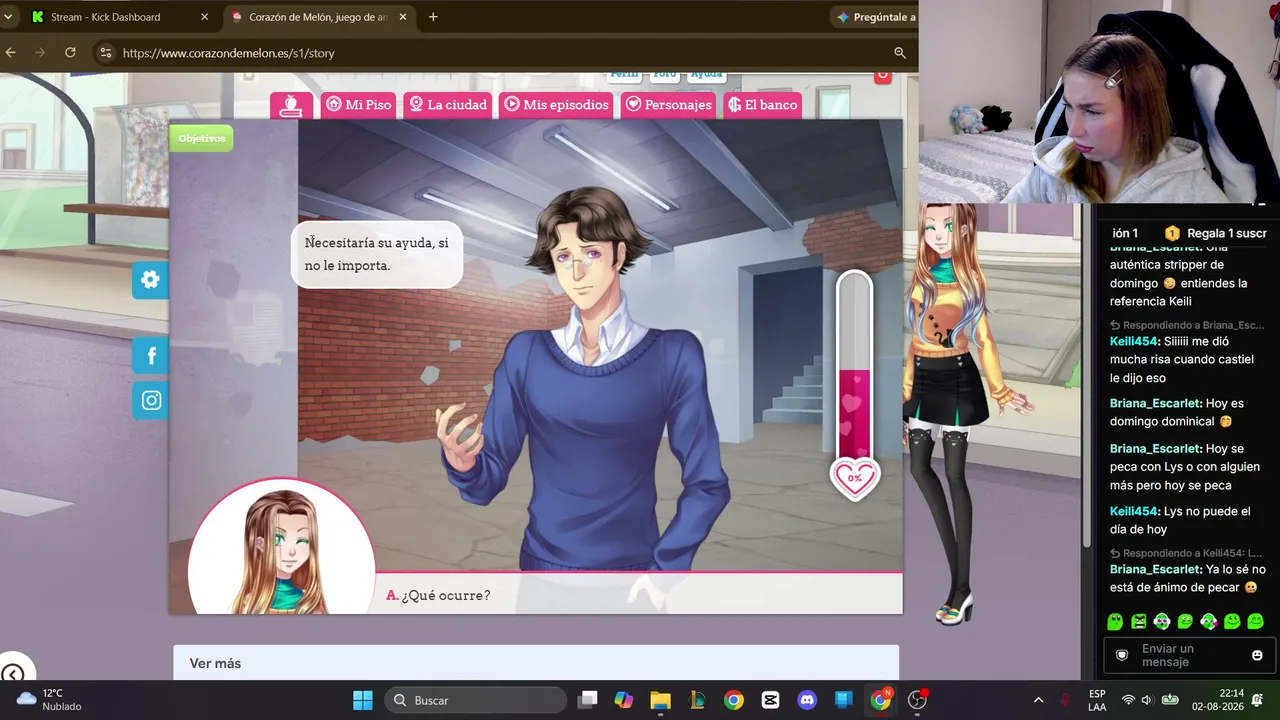
Task: Open OBS Studio from the taskbar
Action: click(x=917, y=700)
